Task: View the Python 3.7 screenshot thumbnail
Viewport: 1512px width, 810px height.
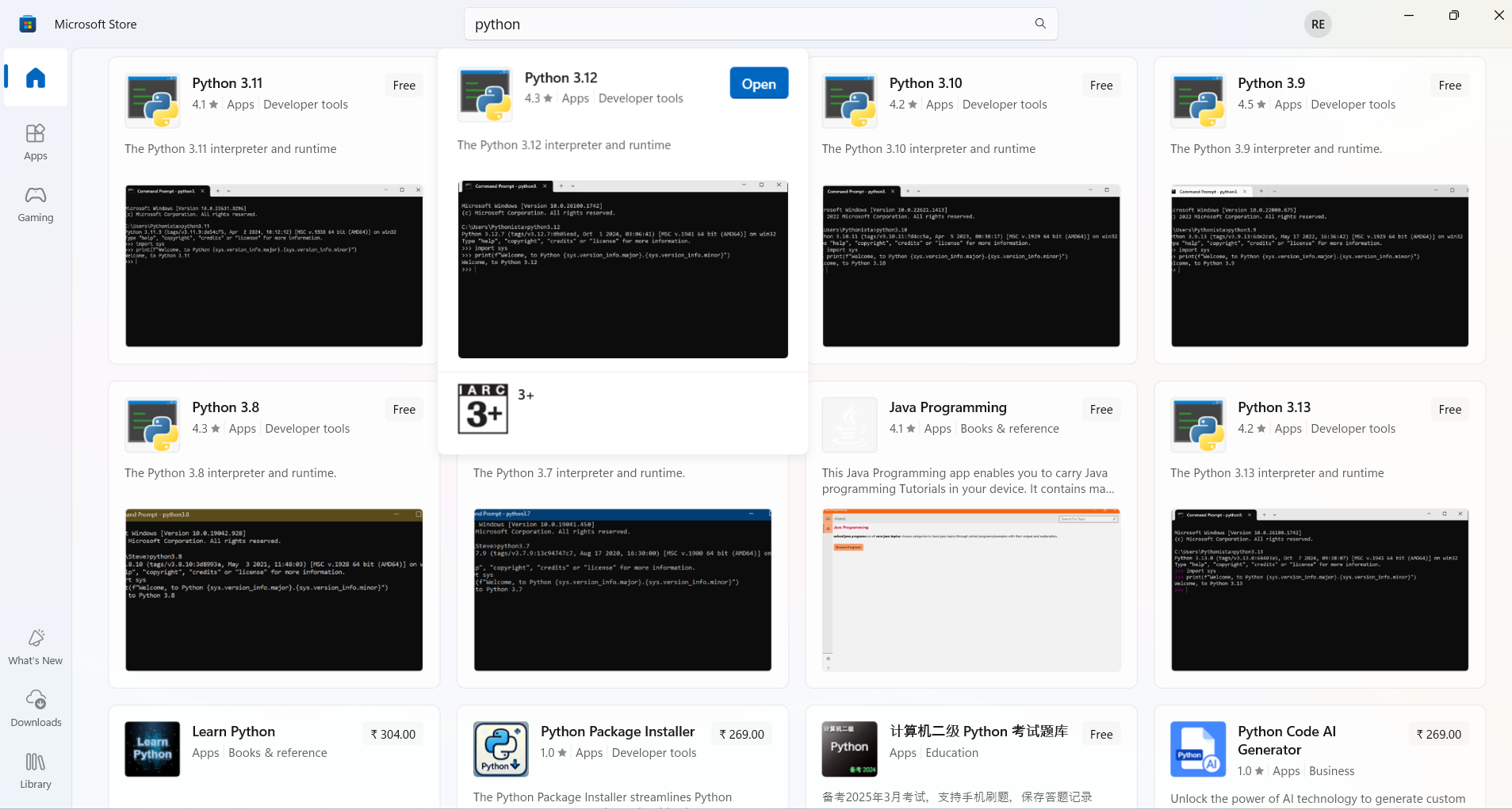Action: click(623, 590)
